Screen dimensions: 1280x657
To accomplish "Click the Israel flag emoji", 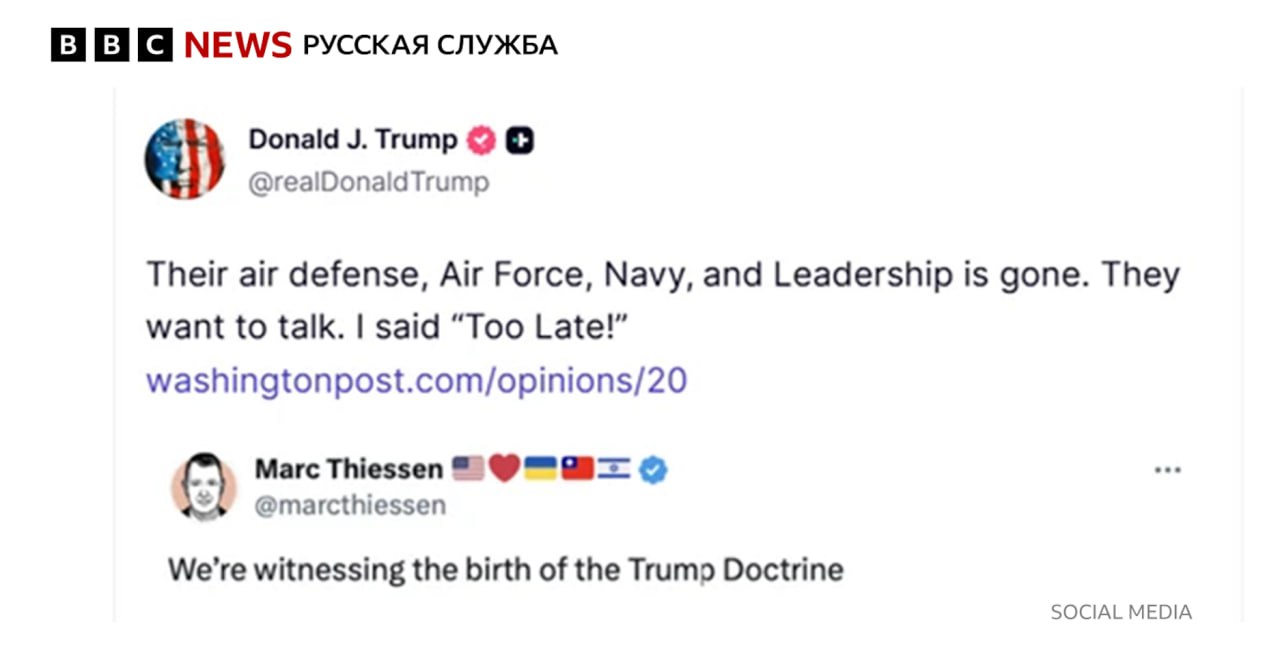I will coord(614,468).
